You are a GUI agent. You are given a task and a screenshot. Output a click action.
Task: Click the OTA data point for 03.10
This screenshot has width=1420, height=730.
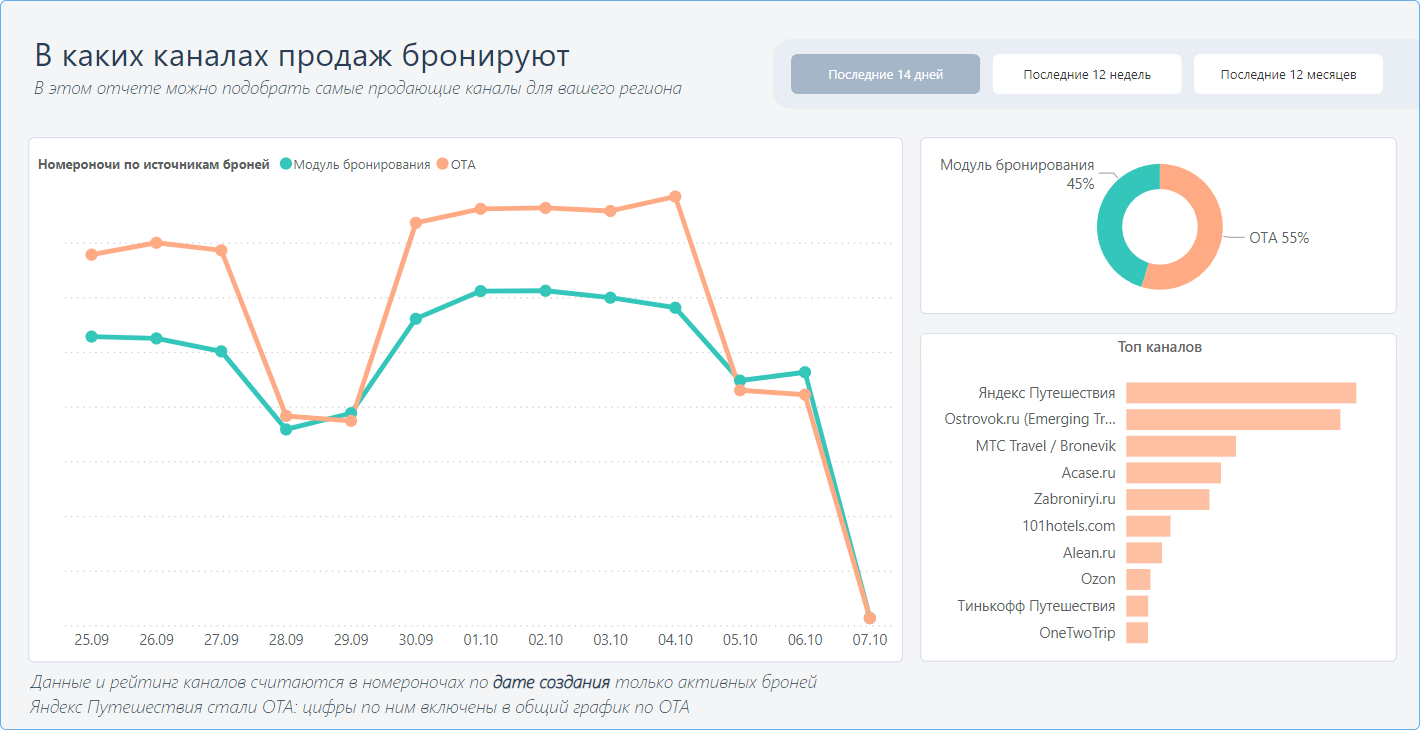coord(610,211)
